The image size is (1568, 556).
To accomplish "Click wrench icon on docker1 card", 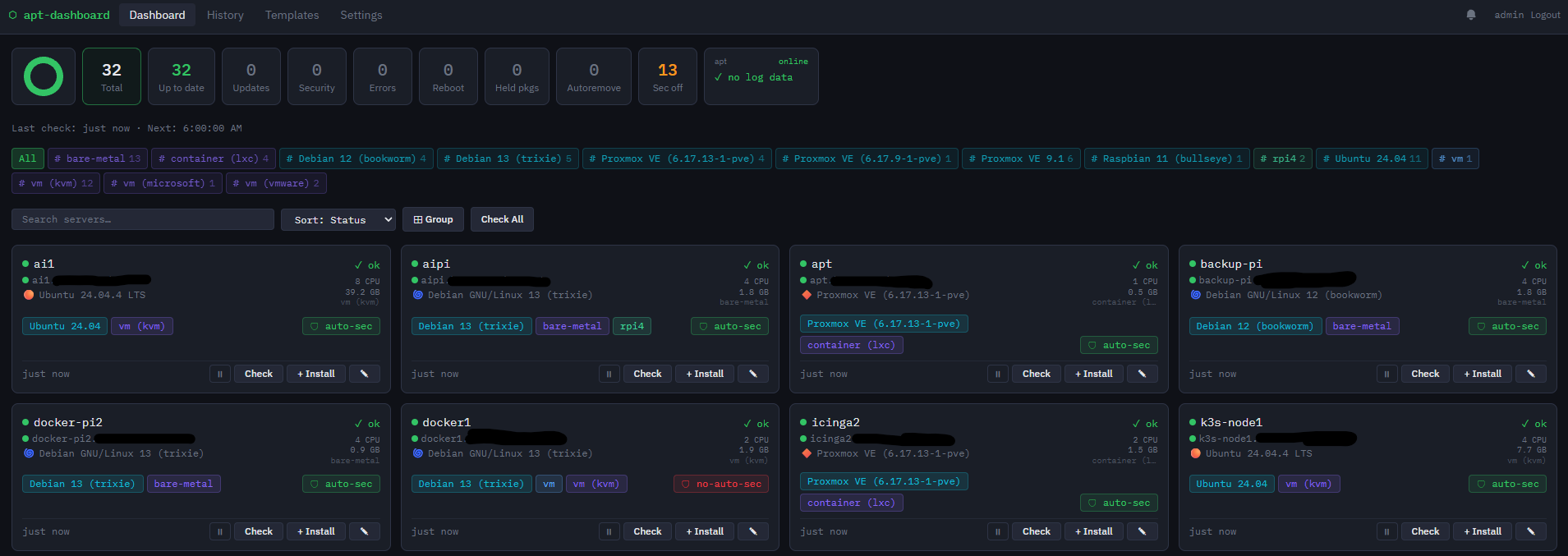I will pos(753,531).
